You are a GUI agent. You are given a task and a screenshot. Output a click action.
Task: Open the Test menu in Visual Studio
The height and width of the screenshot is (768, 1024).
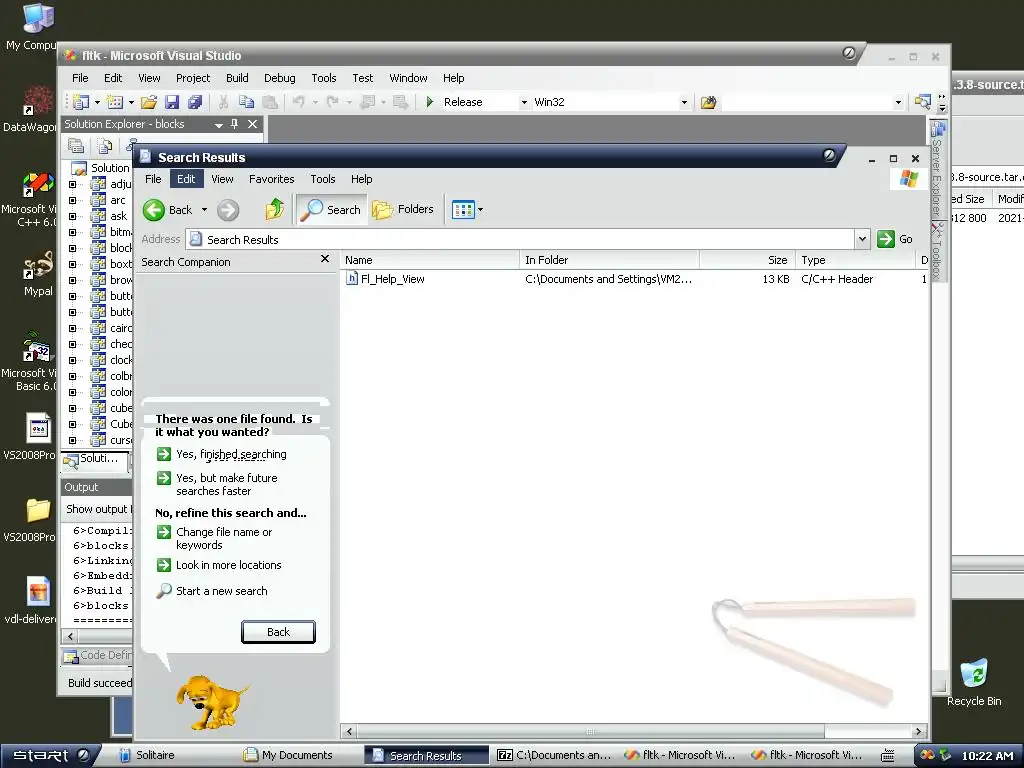pos(362,78)
